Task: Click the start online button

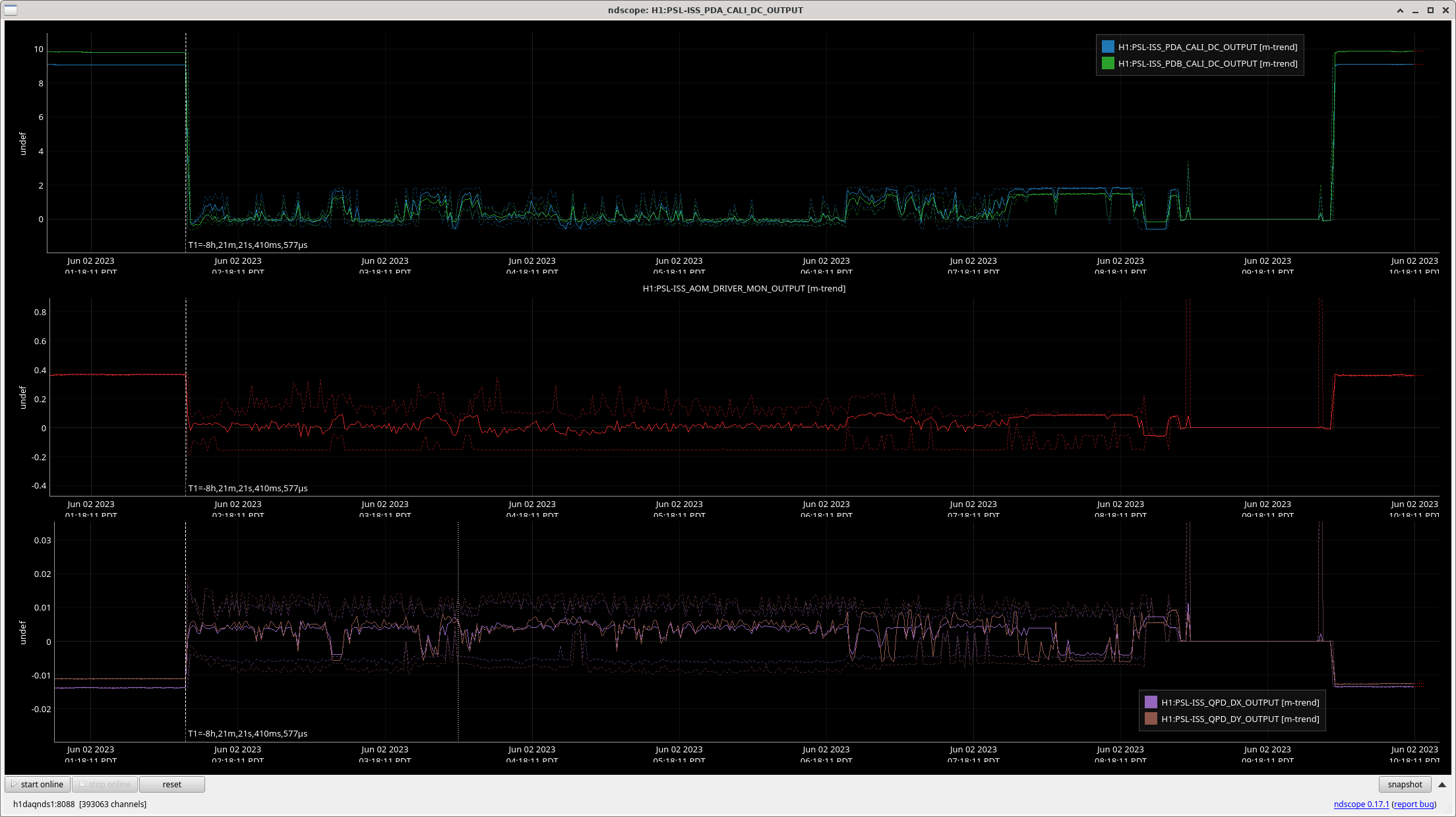Action: 38,784
